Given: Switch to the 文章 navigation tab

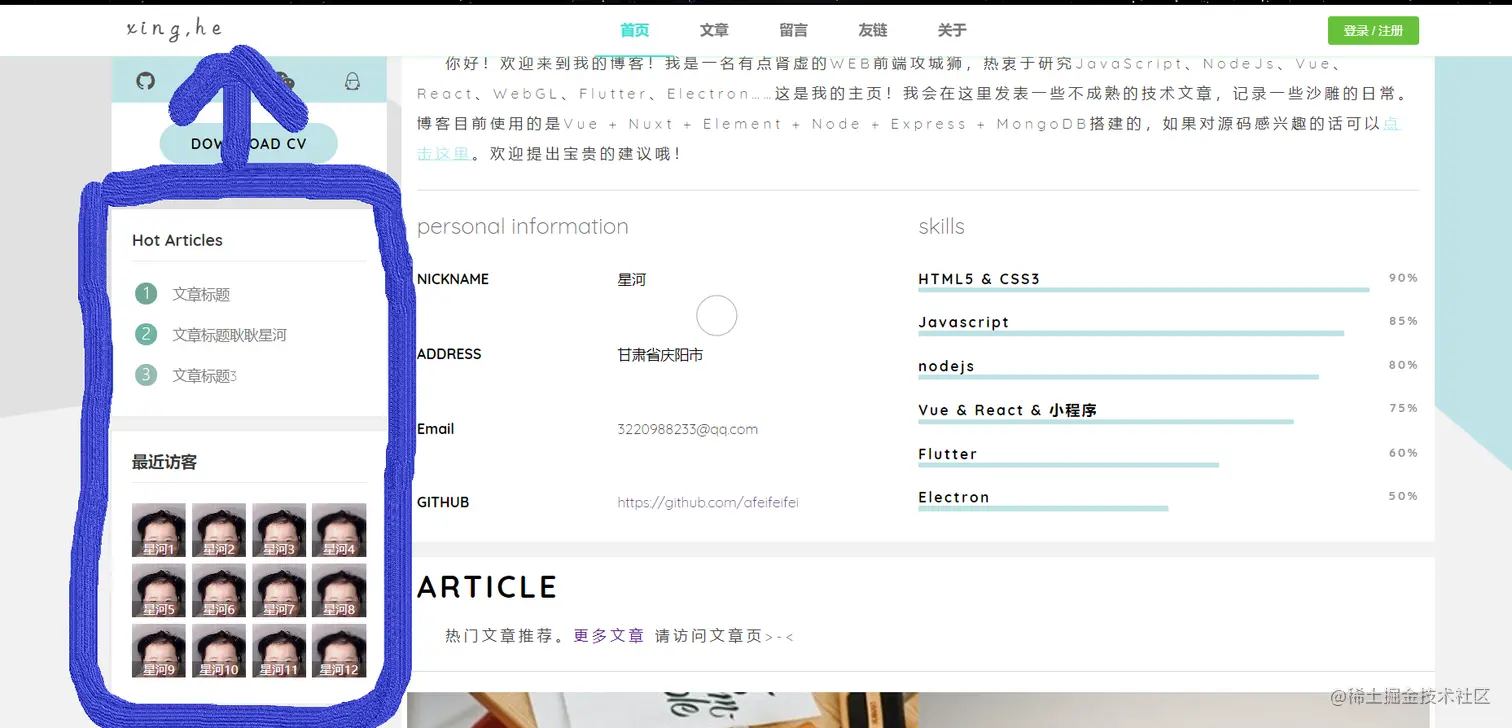Looking at the screenshot, I should click(x=713, y=30).
